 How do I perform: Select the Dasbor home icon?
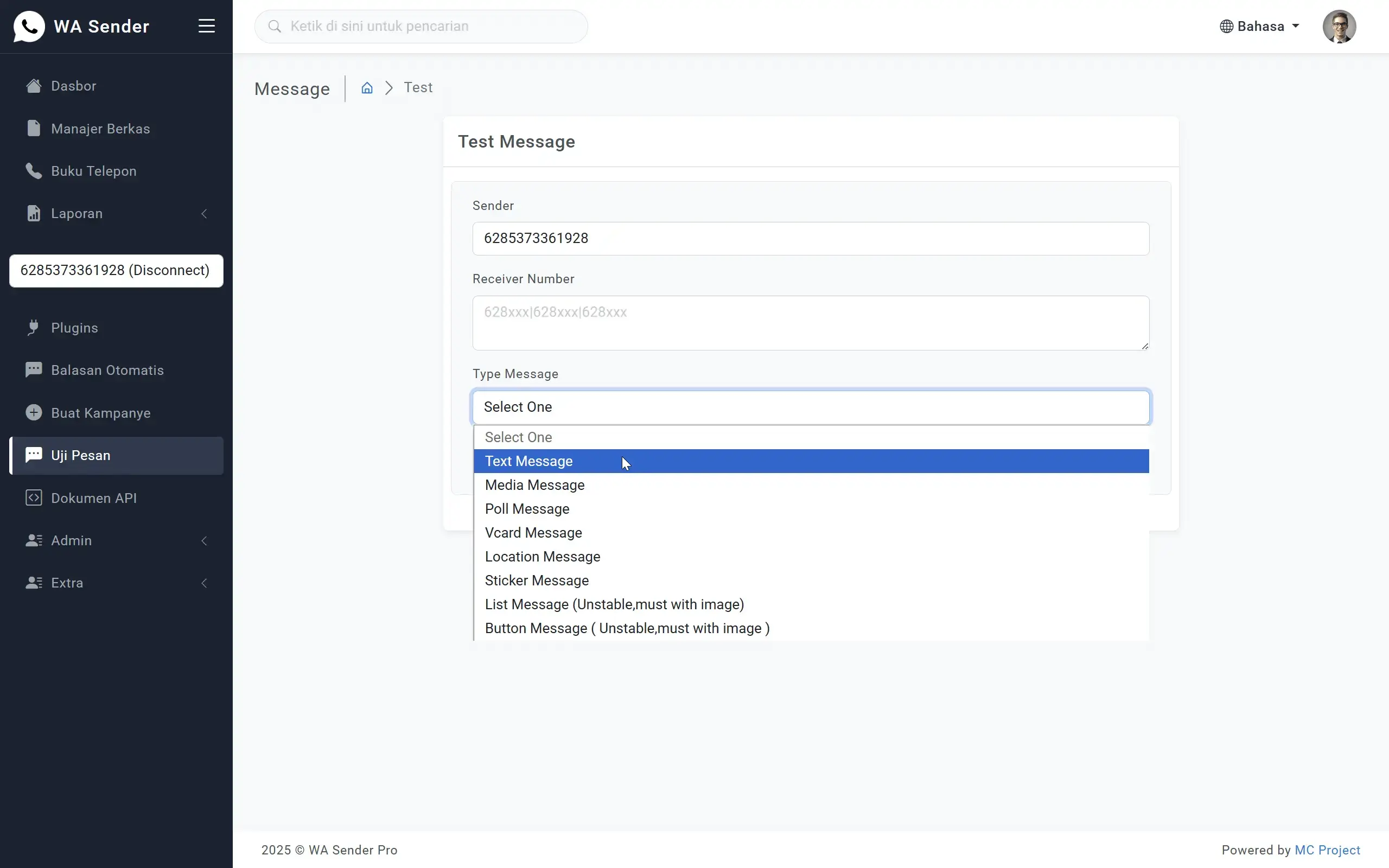[33, 85]
